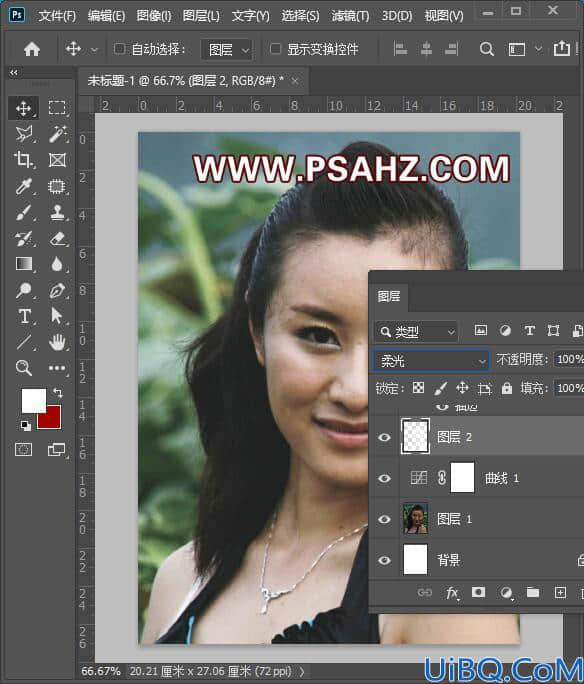Hide the 图层 1 layer via its eye icon
The image size is (584, 684).
pos(384,519)
